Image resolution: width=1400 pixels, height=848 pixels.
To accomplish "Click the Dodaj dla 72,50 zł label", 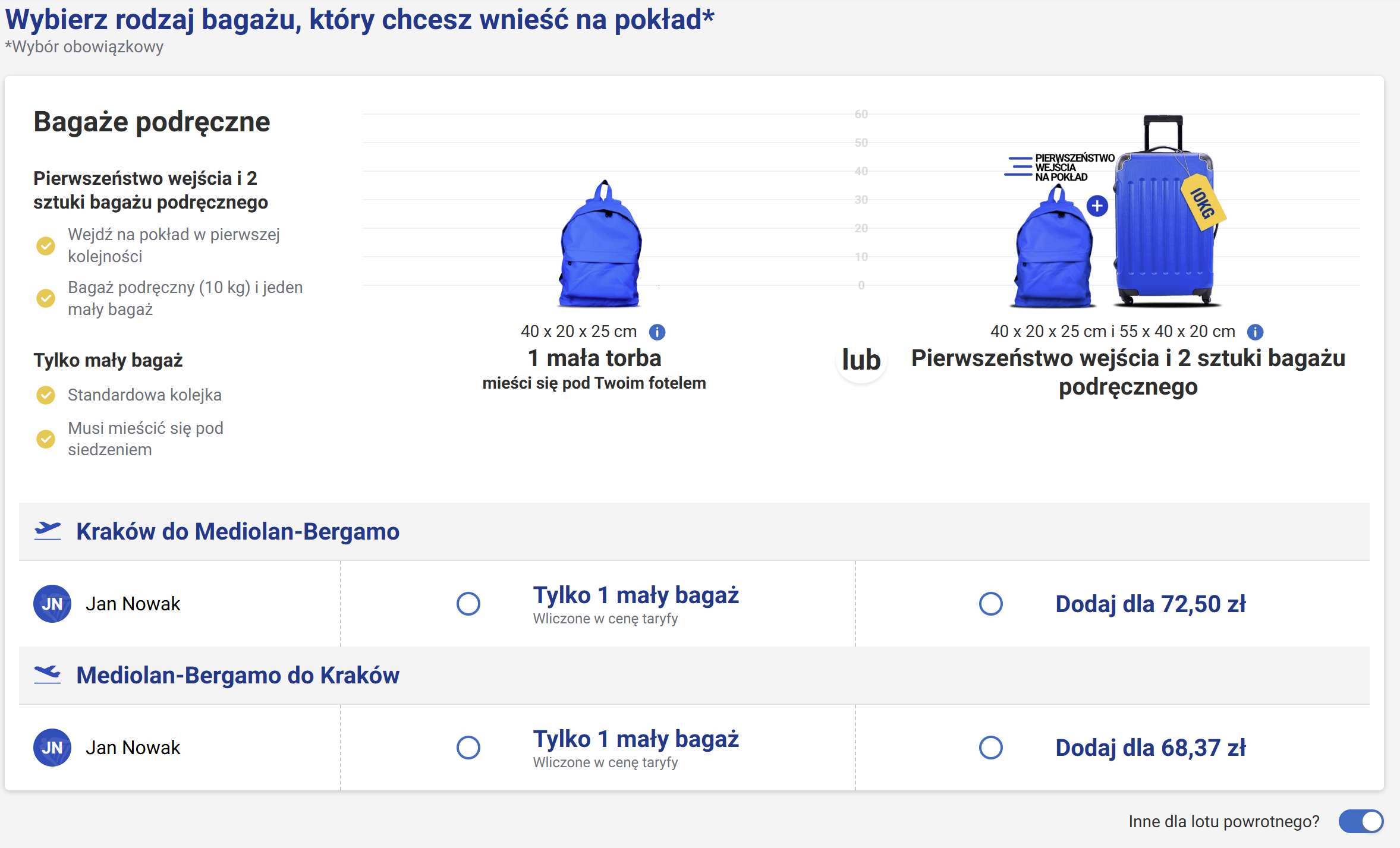I will (x=1150, y=604).
